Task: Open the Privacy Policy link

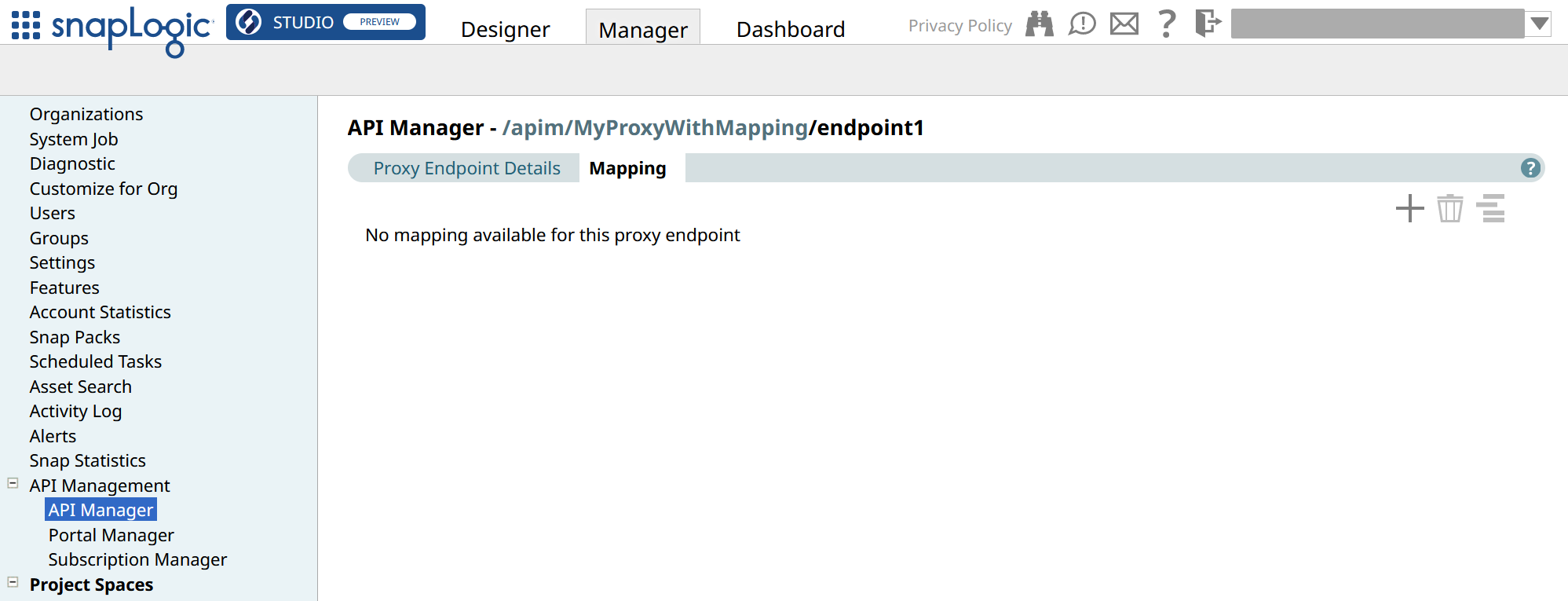Action: point(959,26)
